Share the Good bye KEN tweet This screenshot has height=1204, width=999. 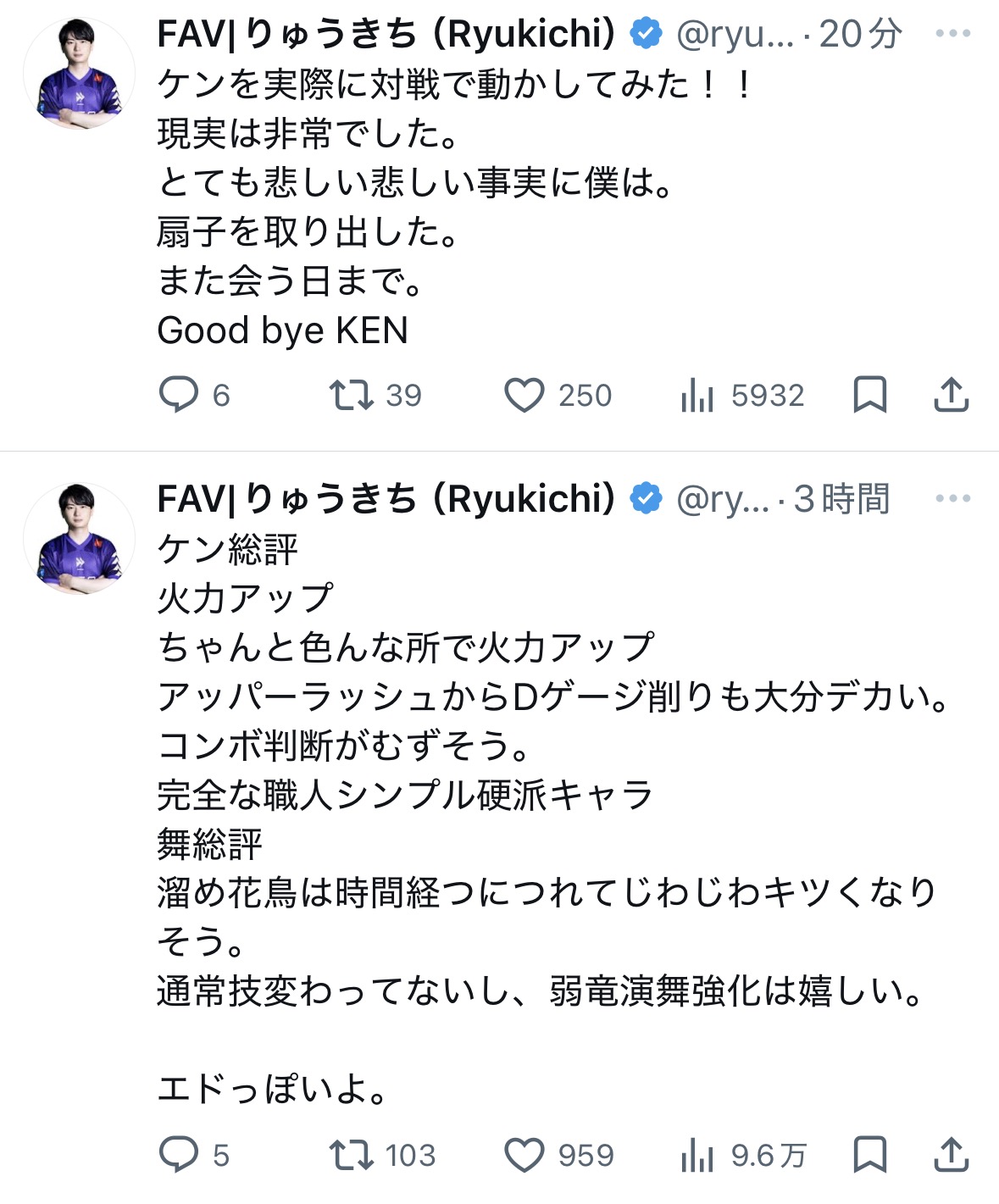(x=951, y=395)
